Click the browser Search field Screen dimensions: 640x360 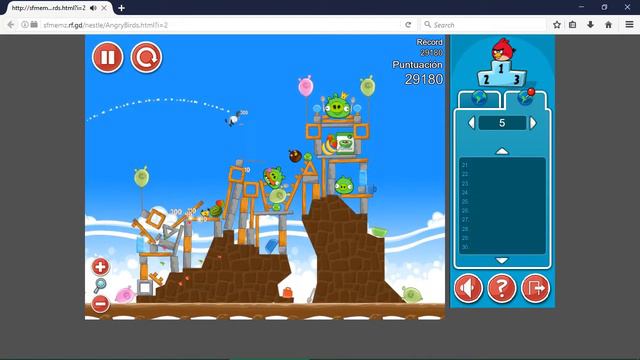(x=483, y=25)
